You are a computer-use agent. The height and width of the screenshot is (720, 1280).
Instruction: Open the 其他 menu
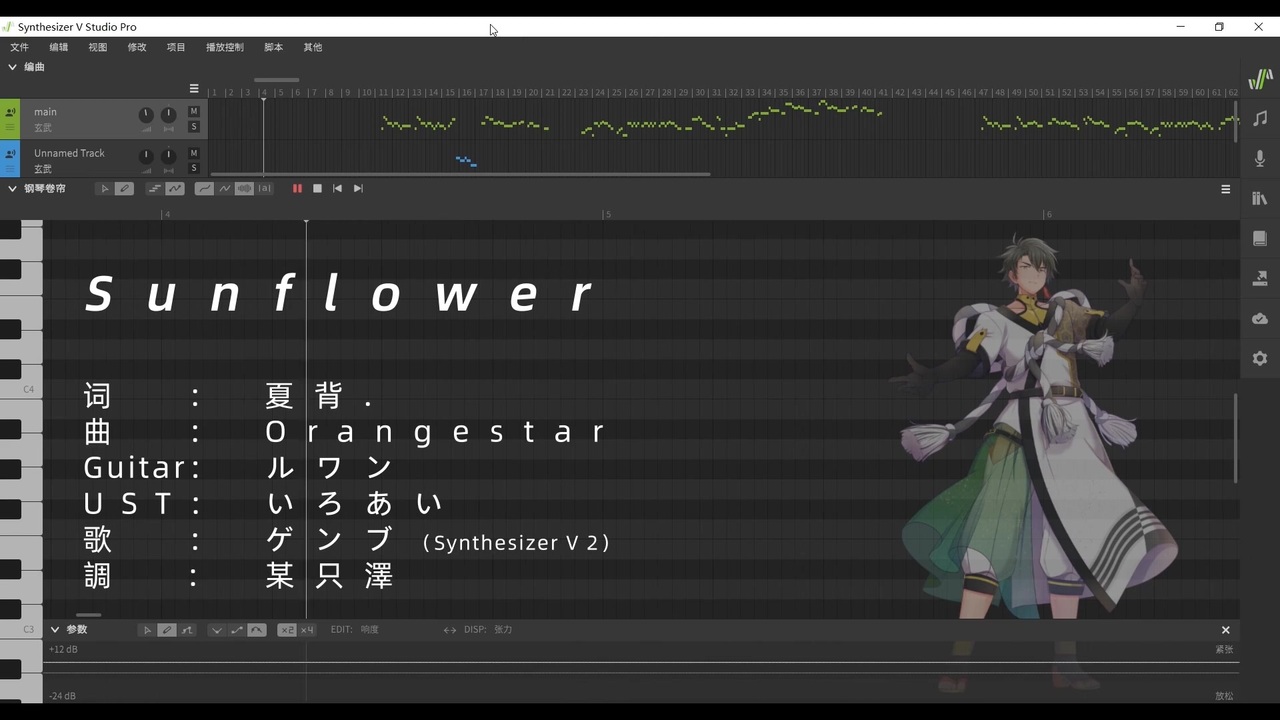(313, 47)
